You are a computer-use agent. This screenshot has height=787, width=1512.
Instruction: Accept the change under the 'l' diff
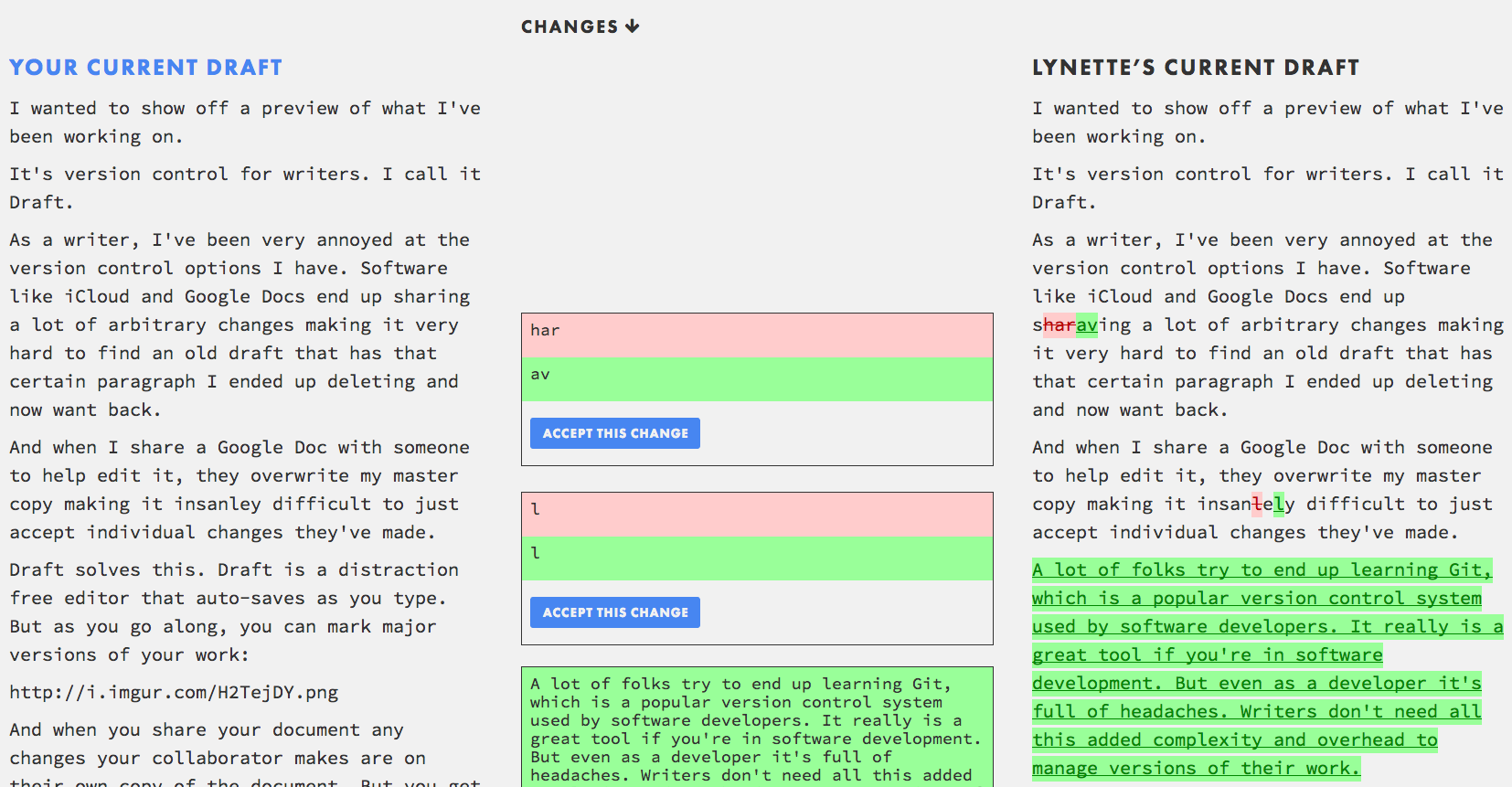point(615,612)
